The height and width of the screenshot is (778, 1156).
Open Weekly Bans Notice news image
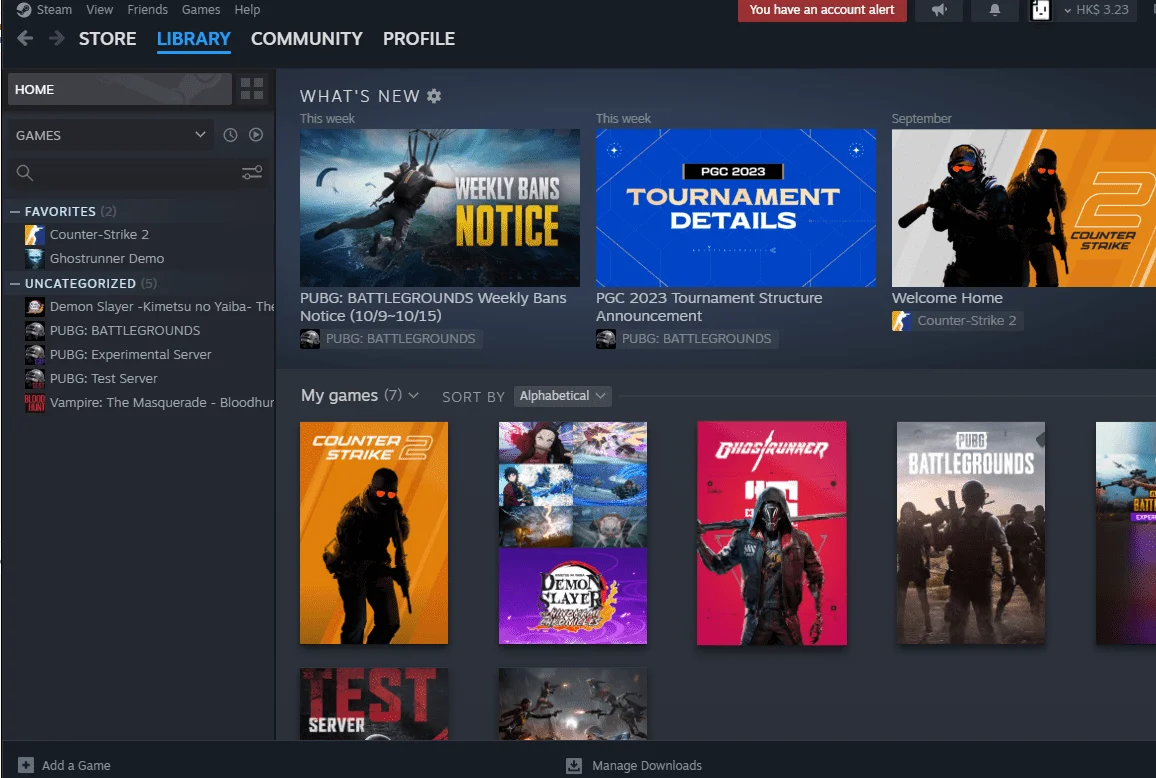click(440, 208)
